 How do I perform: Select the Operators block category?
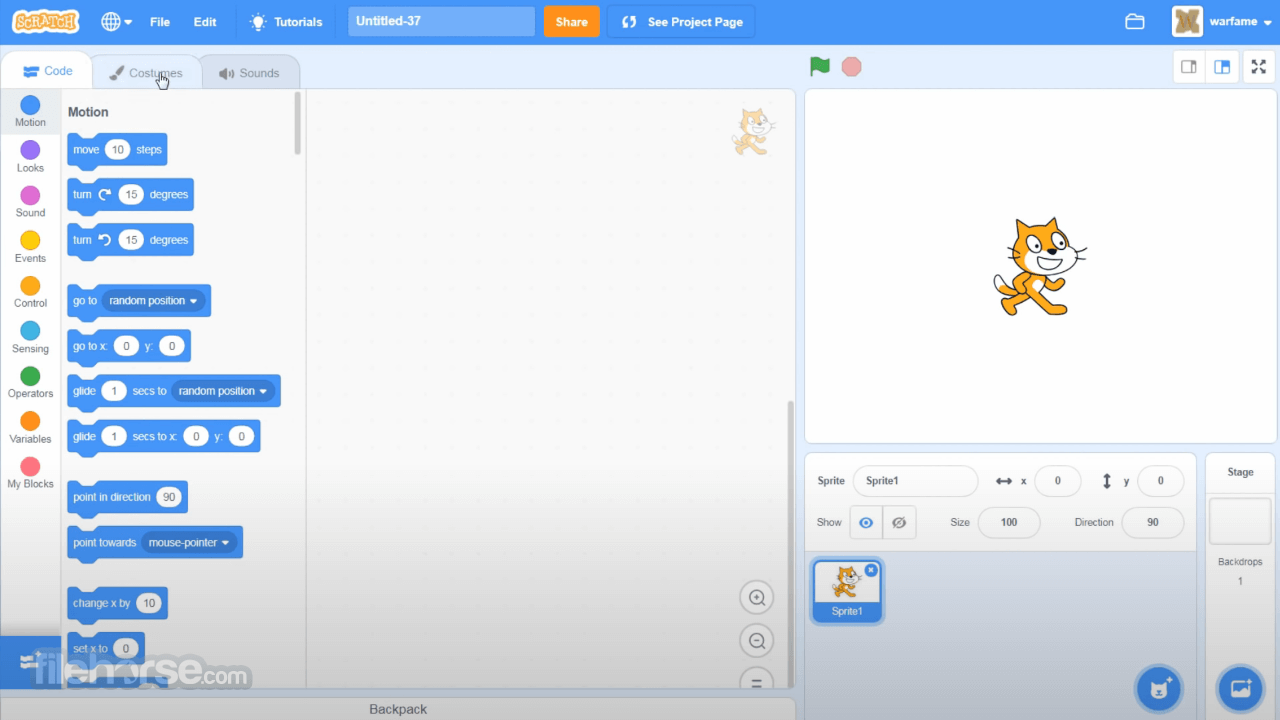pyautogui.click(x=30, y=383)
